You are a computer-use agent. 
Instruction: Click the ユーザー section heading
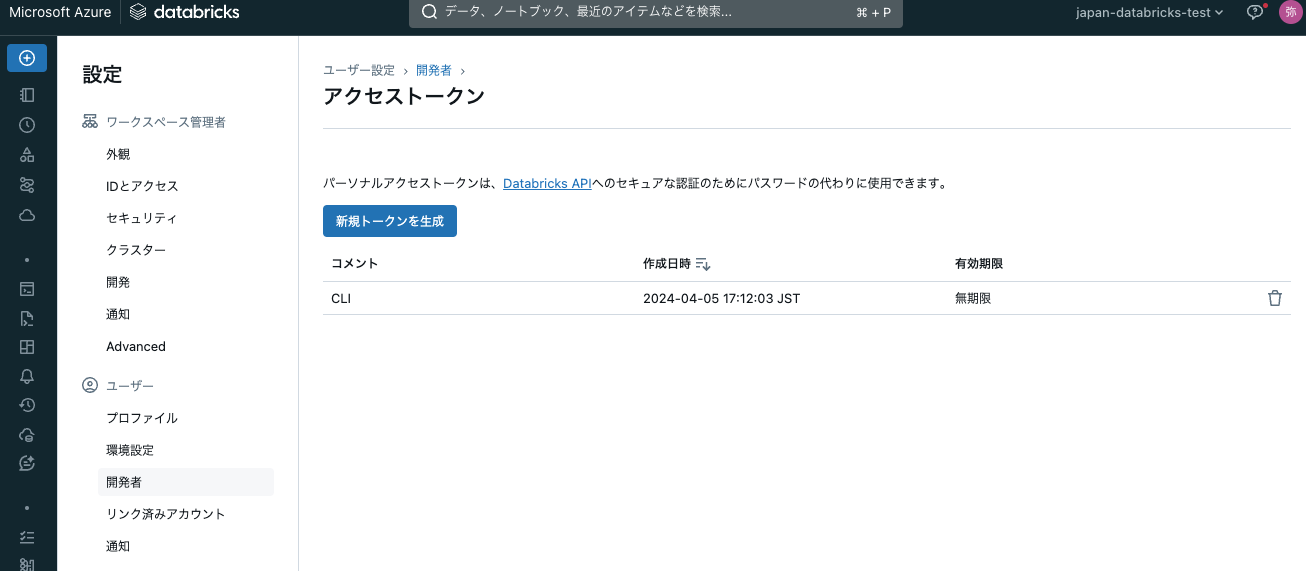[x=130, y=385]
